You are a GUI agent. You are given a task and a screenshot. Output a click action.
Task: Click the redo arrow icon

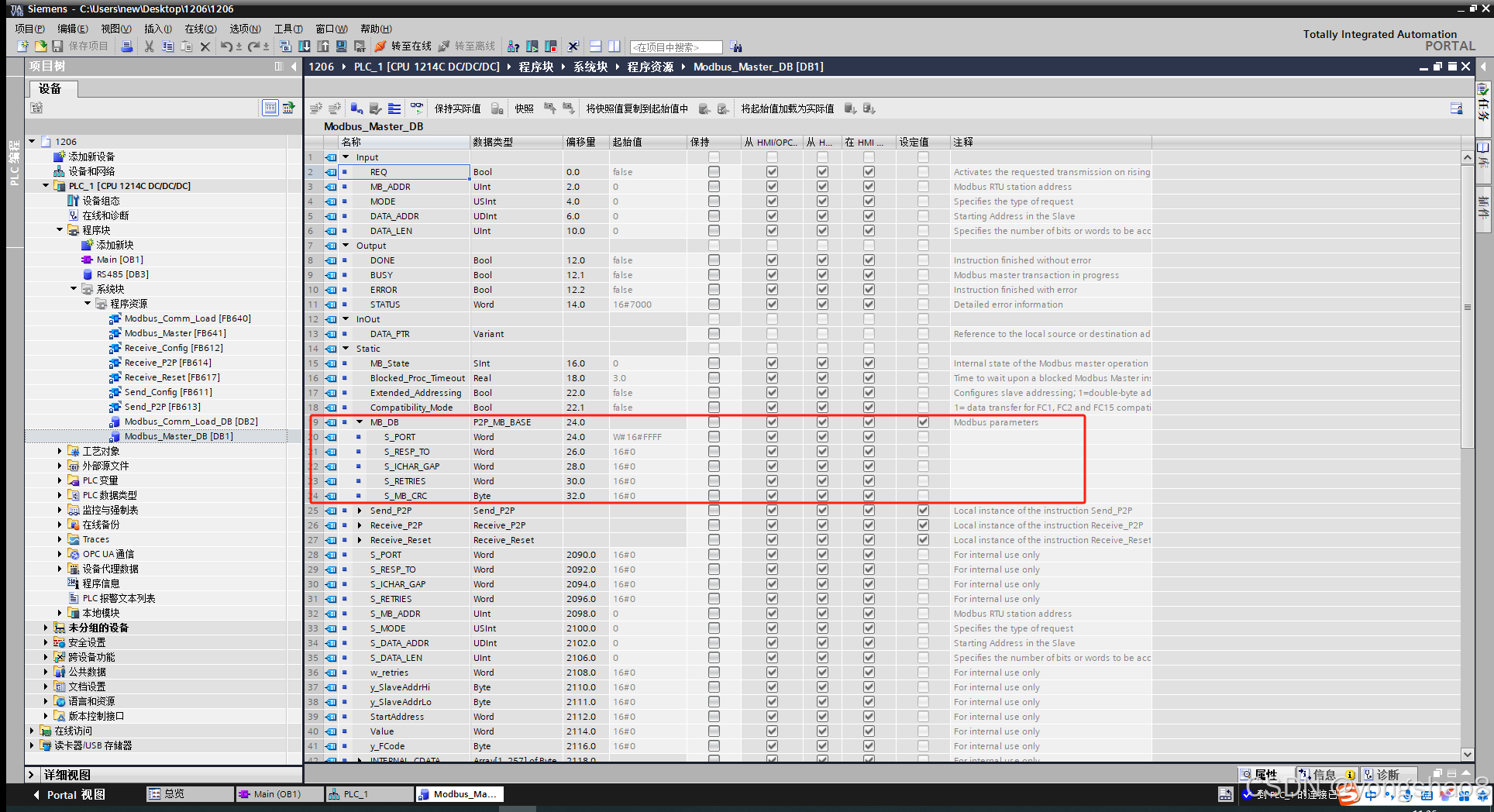click(x=253, y=46)
